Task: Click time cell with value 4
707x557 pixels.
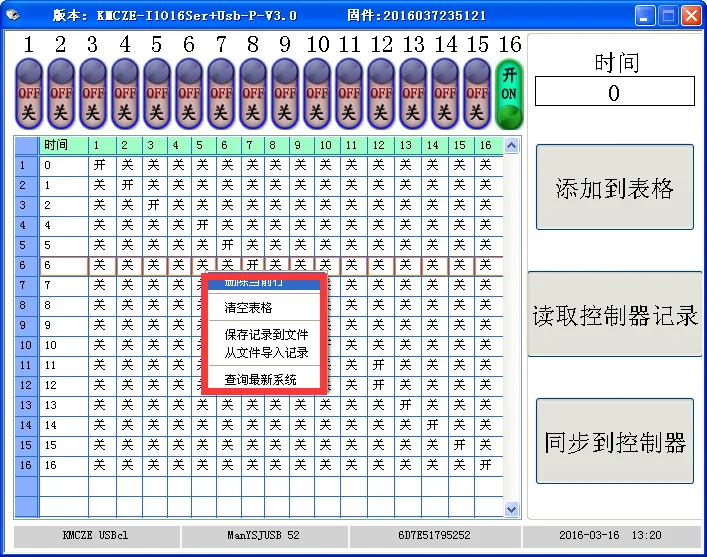Action: 64,225
